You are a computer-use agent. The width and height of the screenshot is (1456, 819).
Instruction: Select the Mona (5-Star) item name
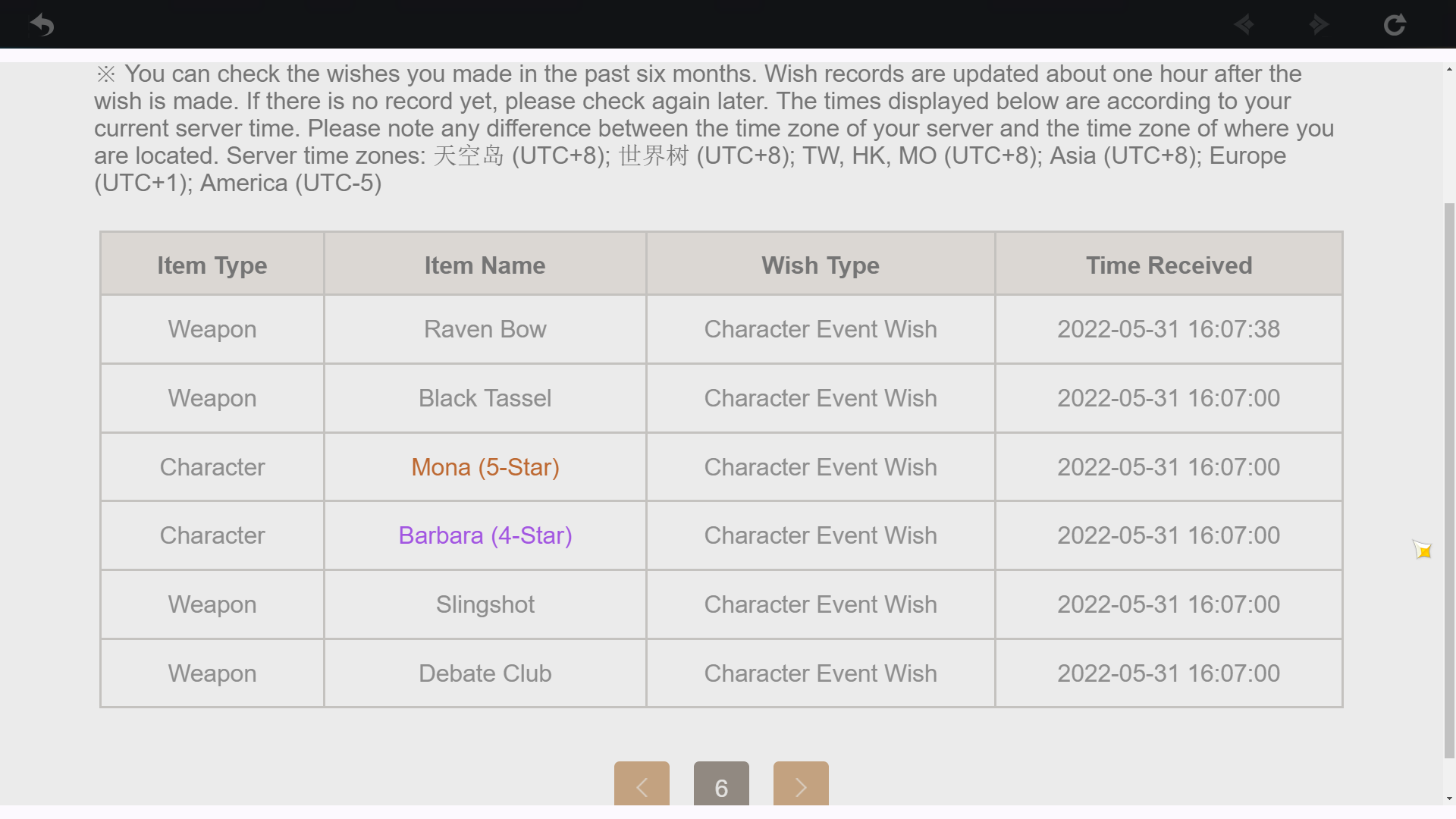(485, 467)
